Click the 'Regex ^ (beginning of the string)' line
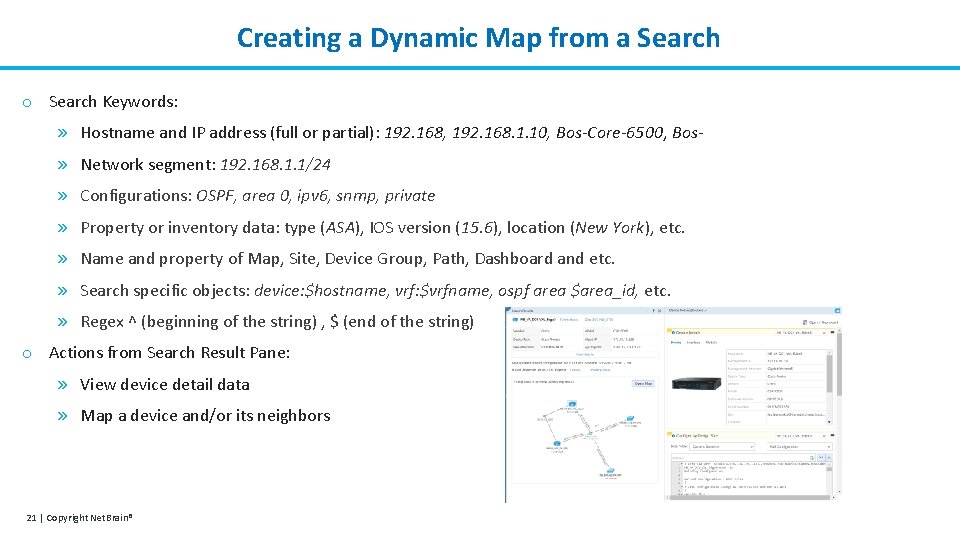 coord(277,321)
